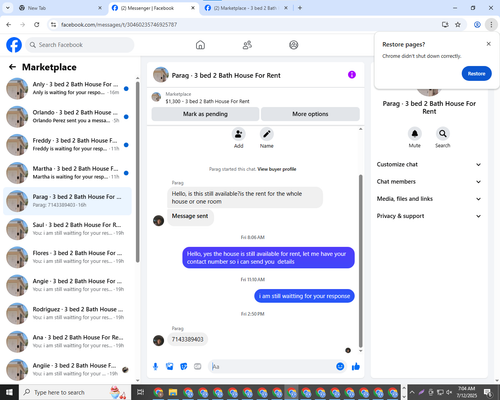This screenshot has height=400, width=500.
Task: Mute the chat with bell icon
Action: coord(415,134)
